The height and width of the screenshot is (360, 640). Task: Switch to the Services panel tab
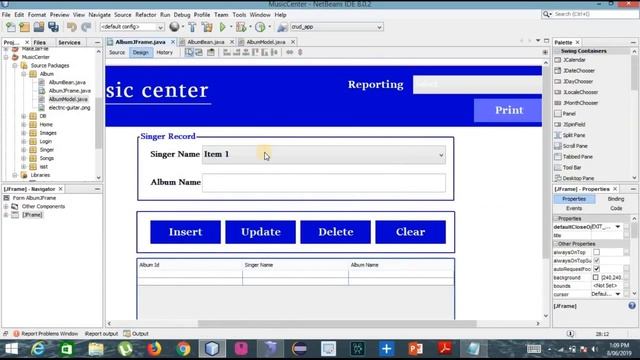(69, 42)
